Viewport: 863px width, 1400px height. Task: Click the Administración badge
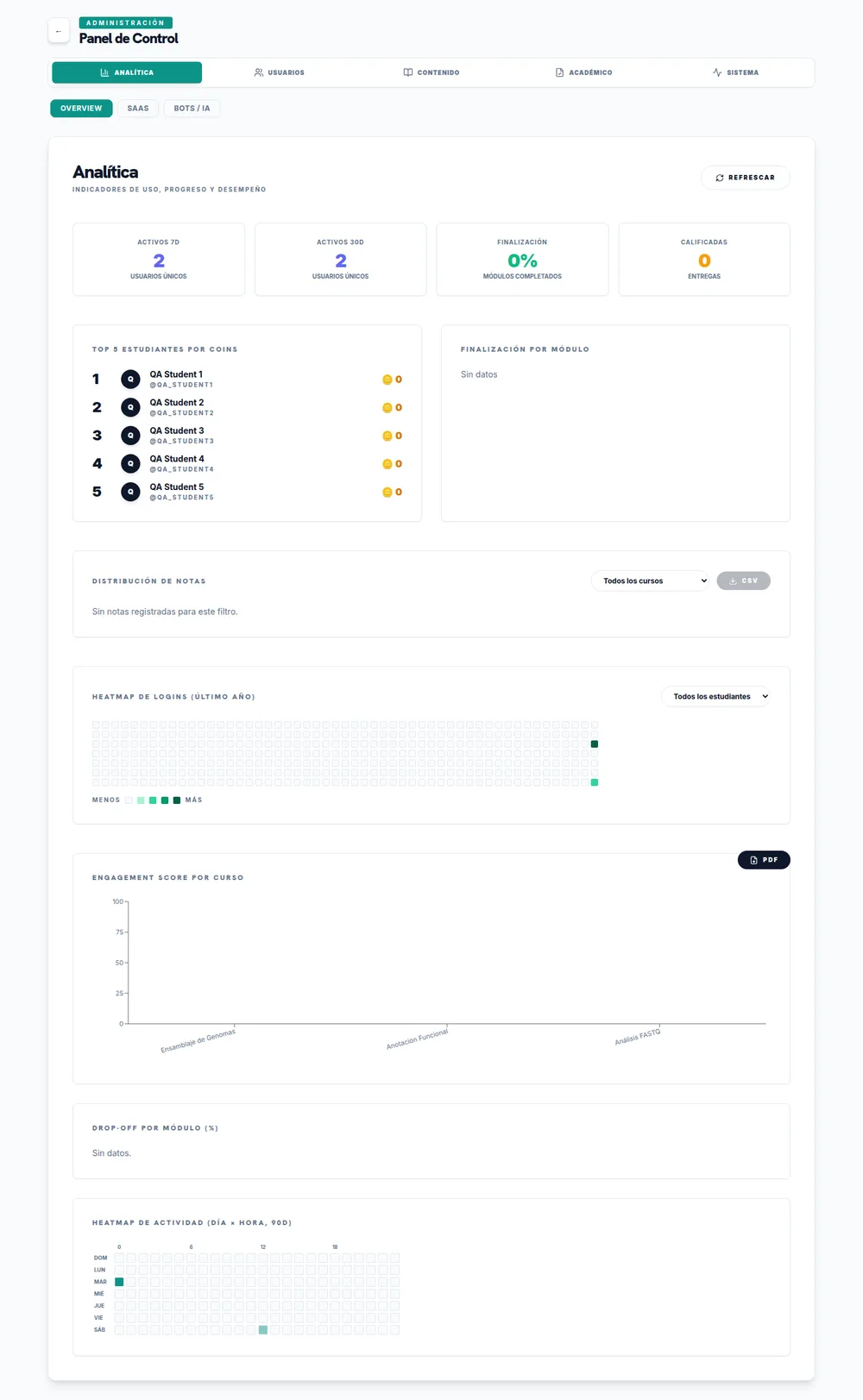pos(126,23)
